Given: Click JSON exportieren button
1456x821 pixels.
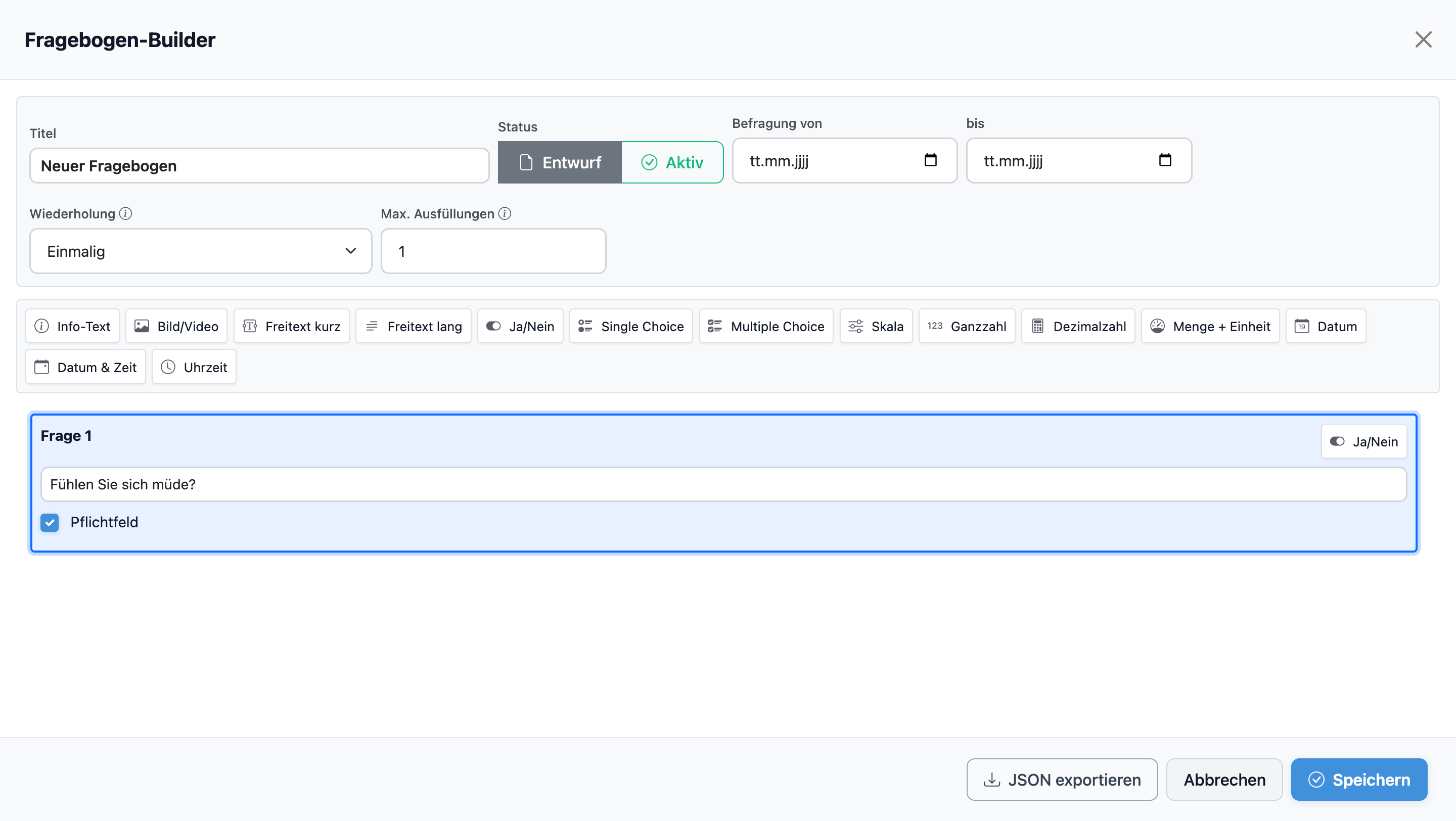Looking at the screenshot, I should click(1062, 779).
